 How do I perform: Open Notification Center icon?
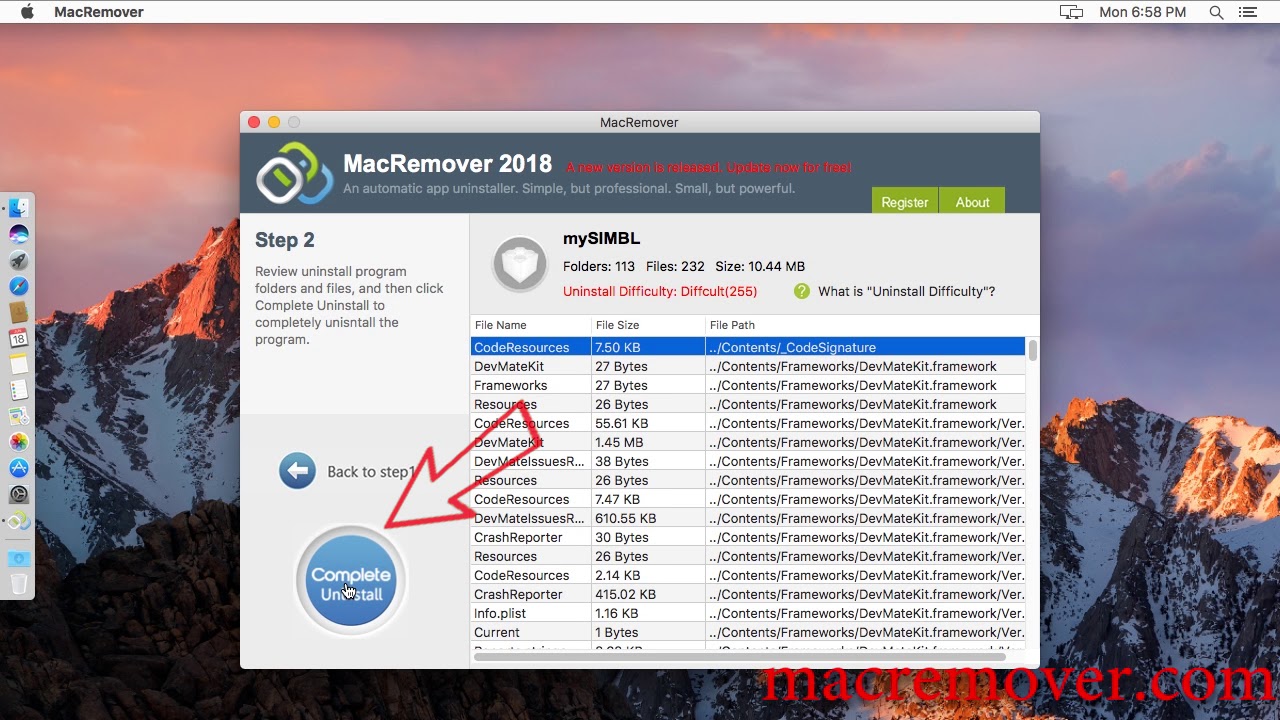pyautogui.click(x=1247, y=12)
